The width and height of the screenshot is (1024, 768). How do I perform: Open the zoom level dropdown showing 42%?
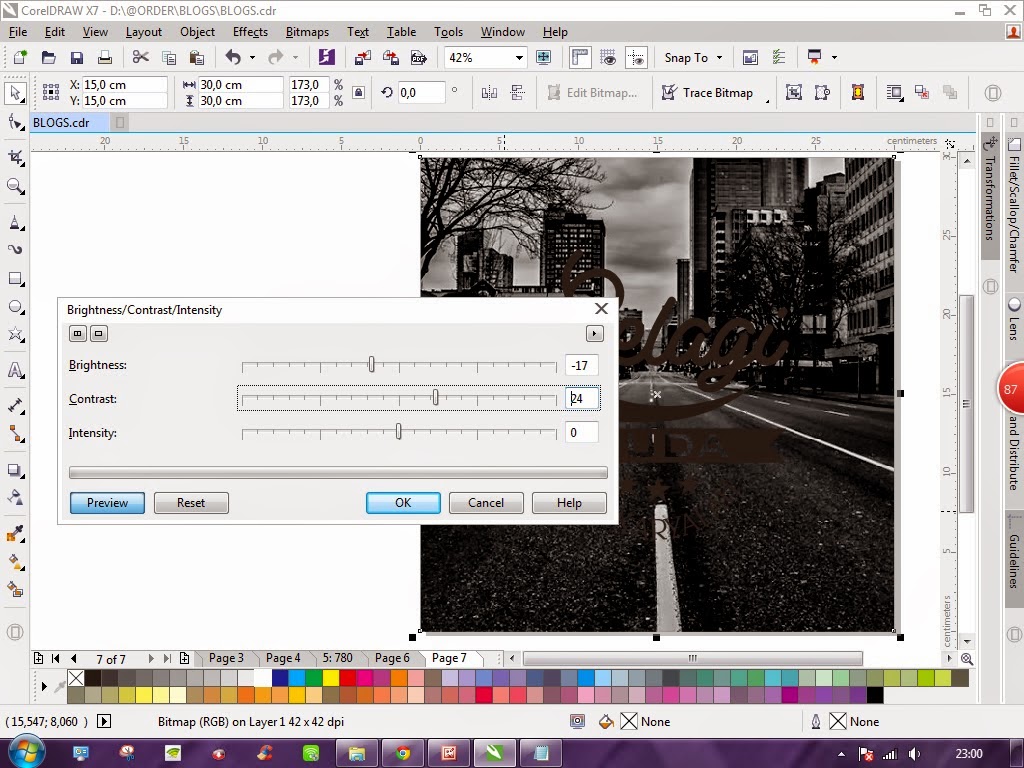(x=519, y=57)
